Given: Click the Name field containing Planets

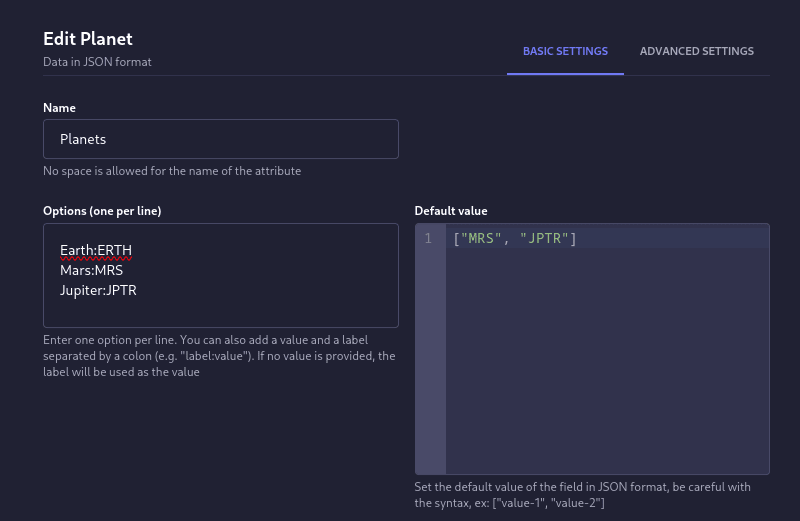Looking at the screenshot, I should 221,139.
